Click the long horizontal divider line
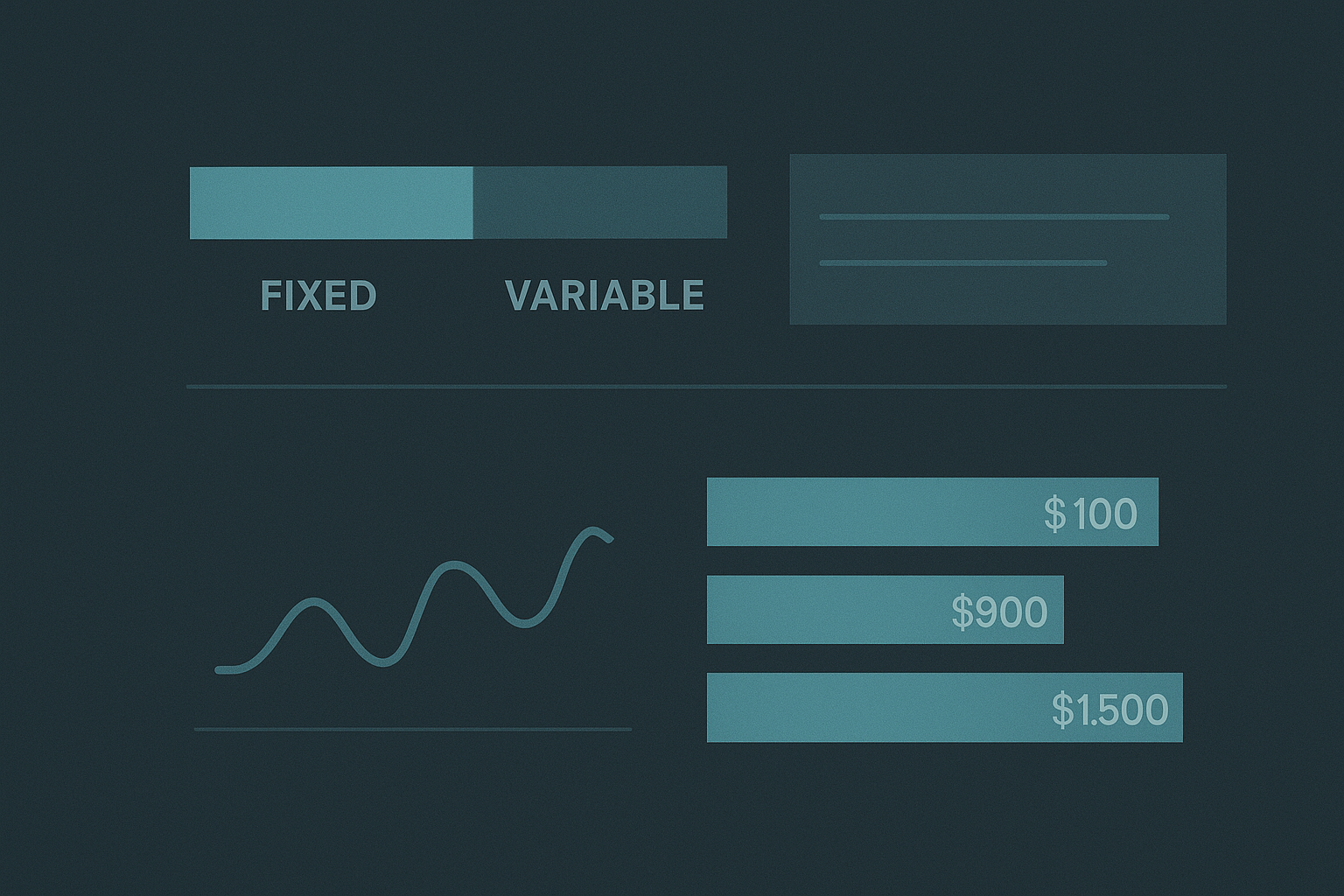The width and height of the screenshot is (1344, 896). [706, 386]
